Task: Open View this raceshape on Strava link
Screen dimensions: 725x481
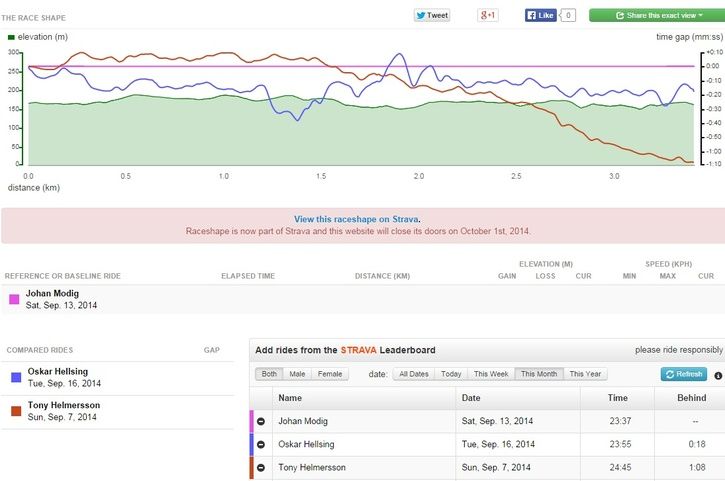Action: tap(356, 219)
